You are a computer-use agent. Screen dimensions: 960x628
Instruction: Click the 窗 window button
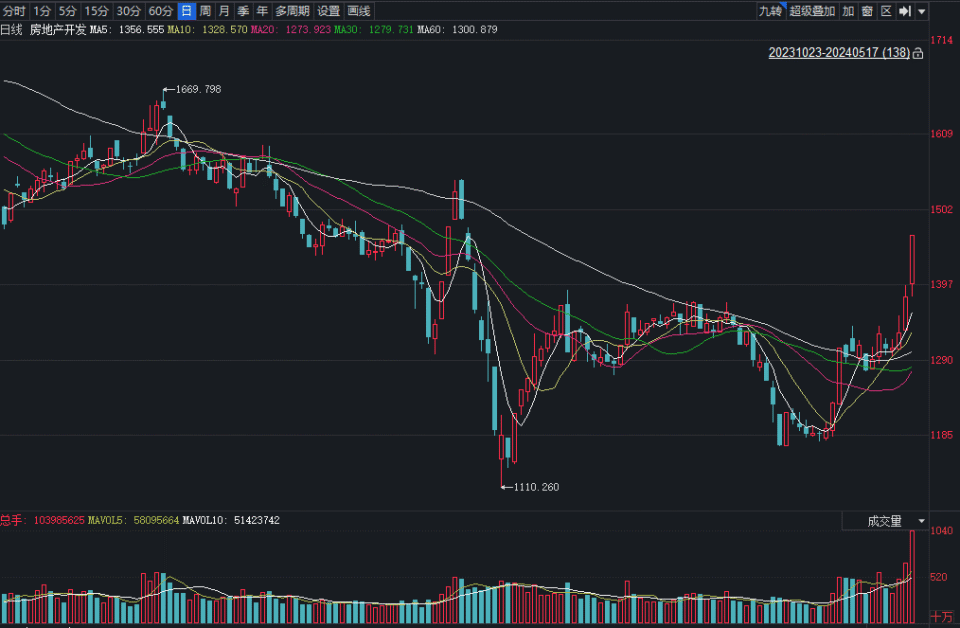click(867, 11)
